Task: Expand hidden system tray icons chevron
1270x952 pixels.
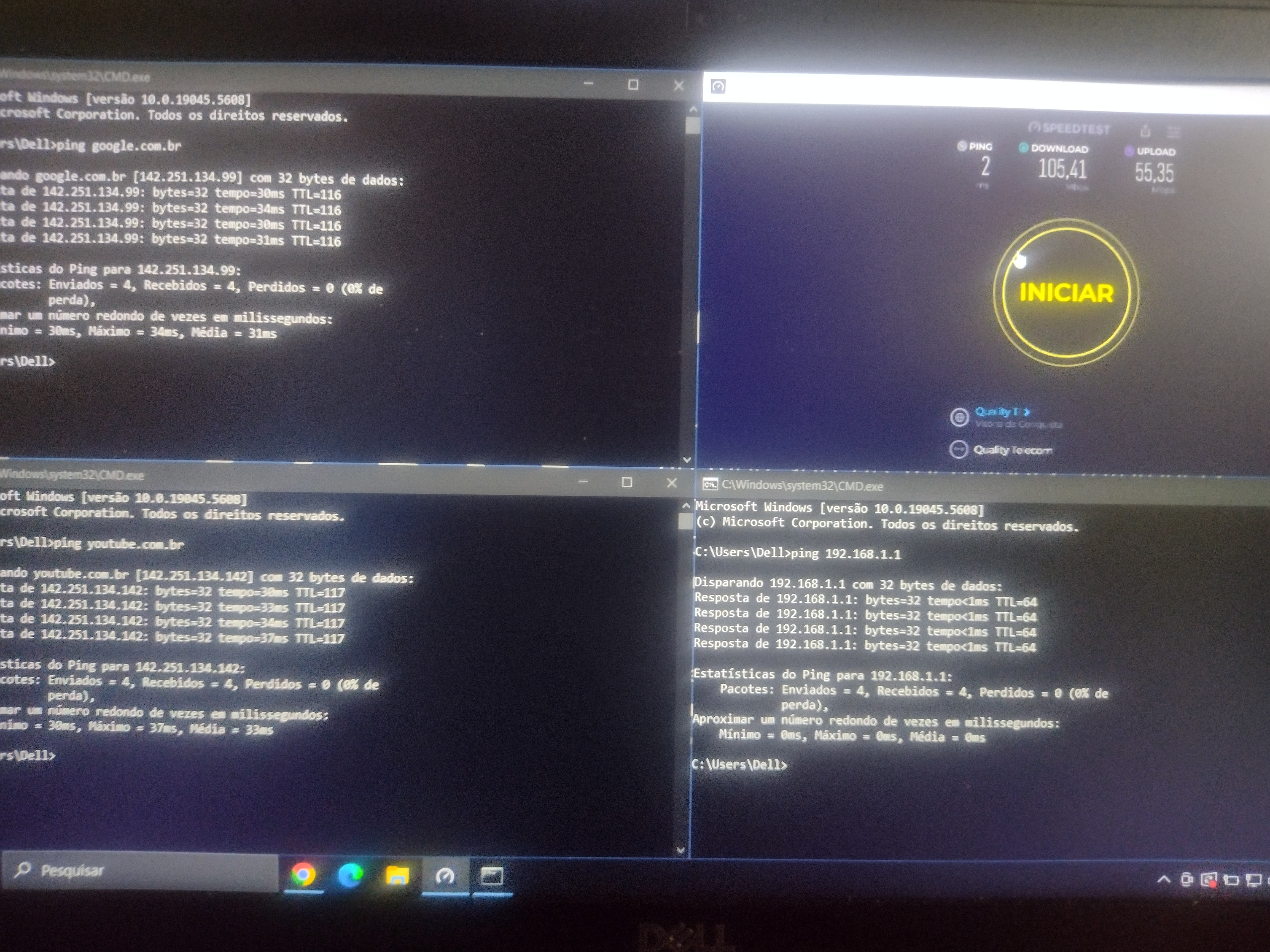Action: (x=1164, y=878)
